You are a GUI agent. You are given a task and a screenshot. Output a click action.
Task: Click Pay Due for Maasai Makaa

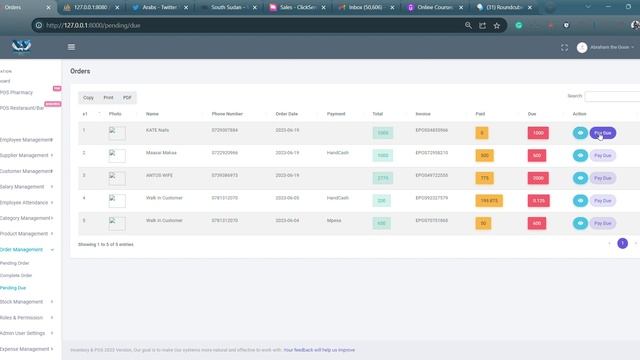point(602,156)
